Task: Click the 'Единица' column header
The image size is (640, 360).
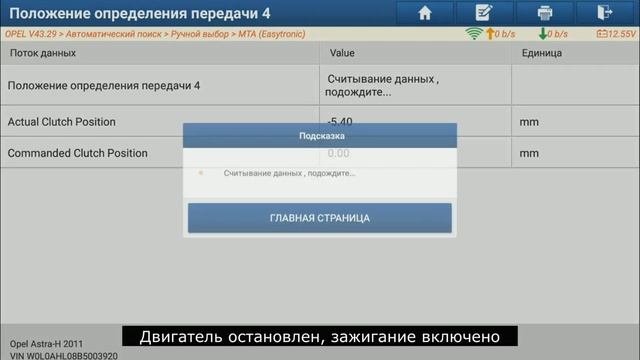Action: [x=542, y=53]
